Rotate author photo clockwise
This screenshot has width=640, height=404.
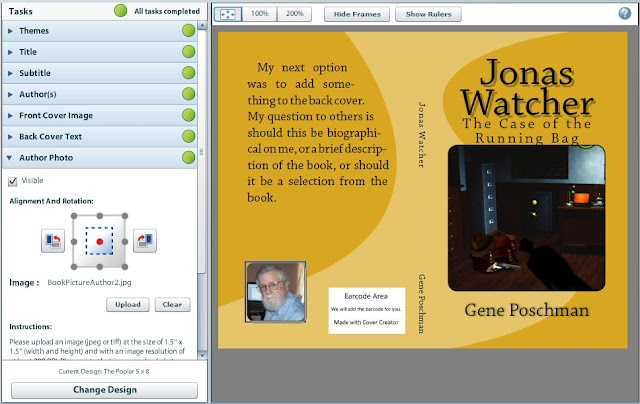pyautogui.click(x=145, y=241)
